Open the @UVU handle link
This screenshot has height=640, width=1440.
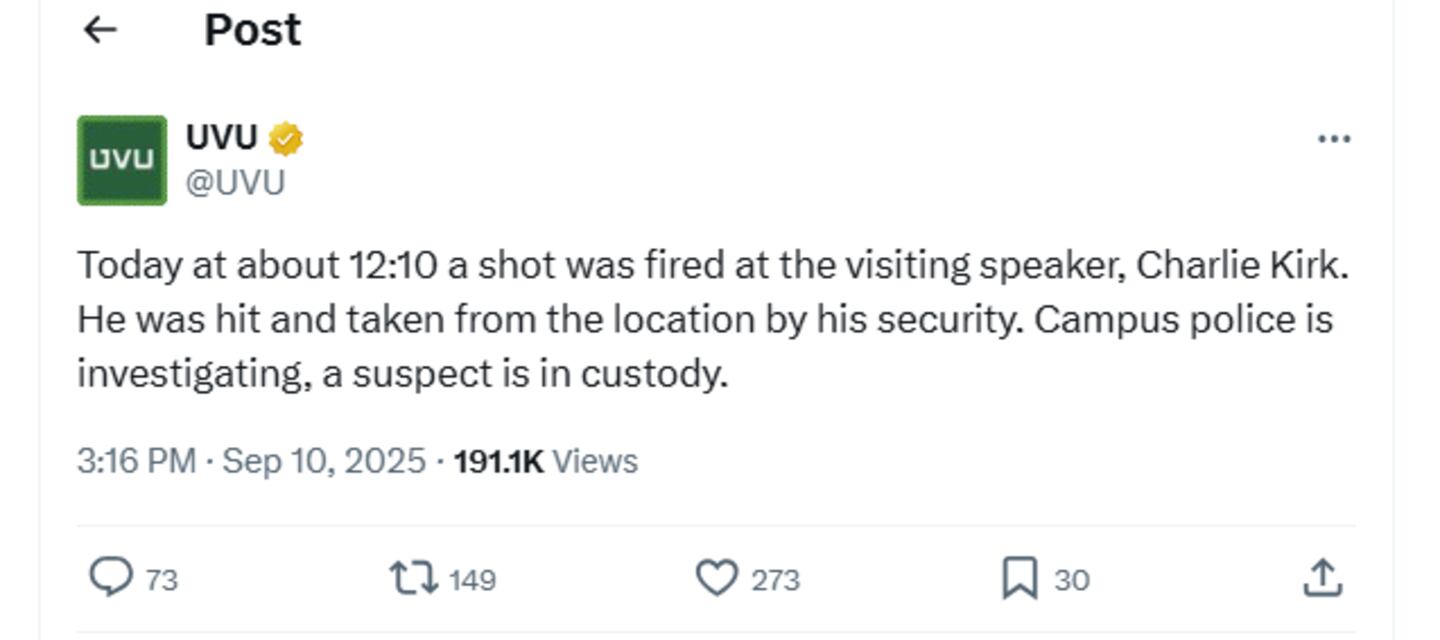236,183
